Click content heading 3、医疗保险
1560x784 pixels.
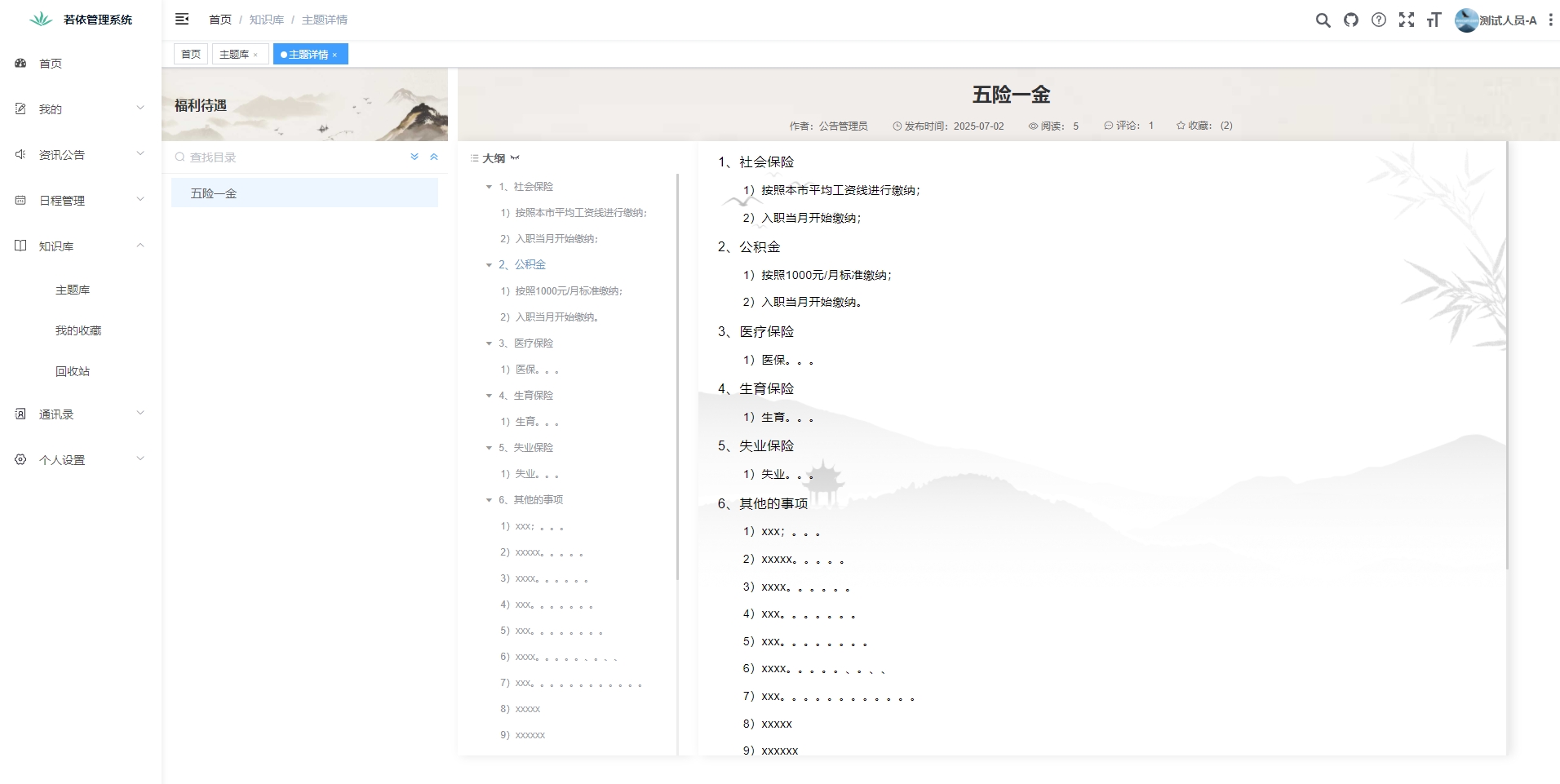[756, 331]
